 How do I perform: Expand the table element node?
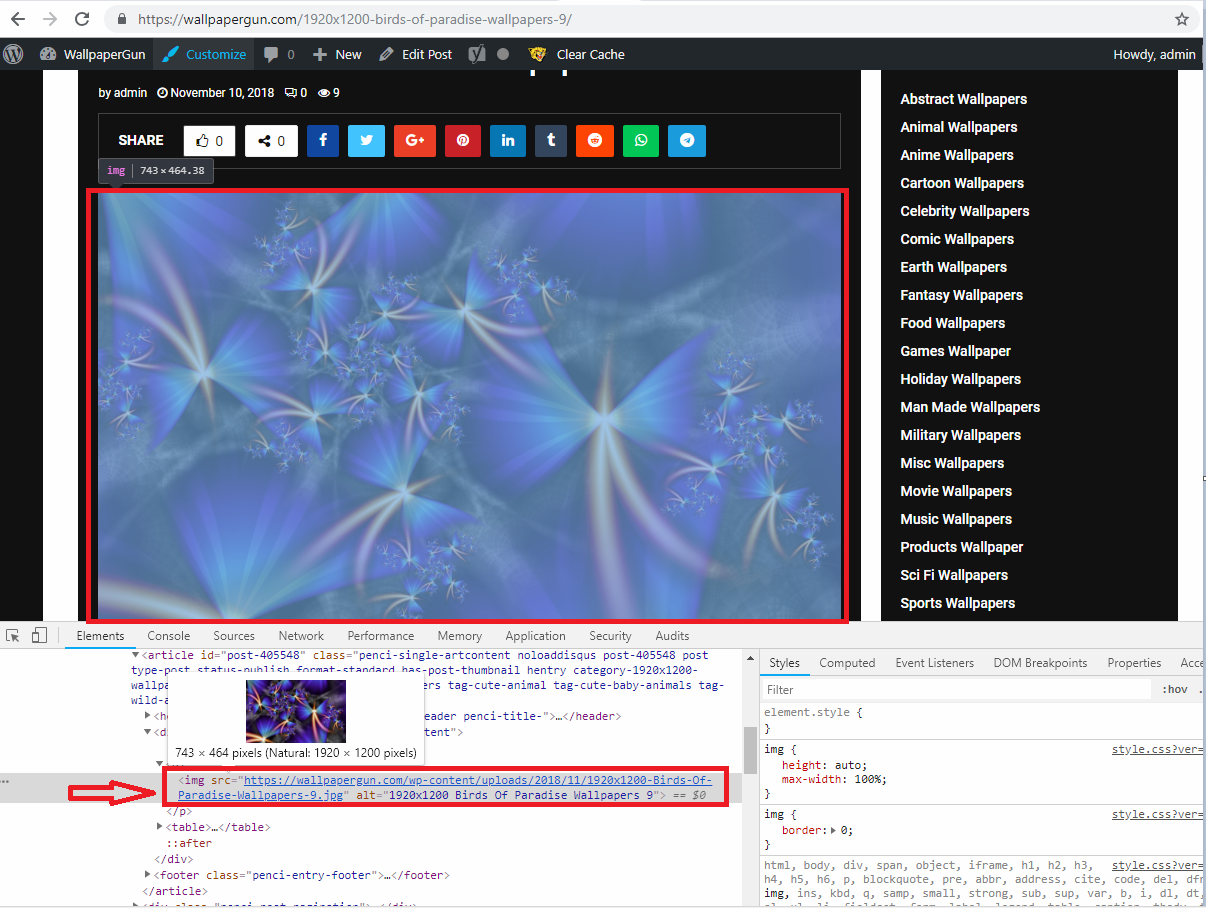(161, 827)
